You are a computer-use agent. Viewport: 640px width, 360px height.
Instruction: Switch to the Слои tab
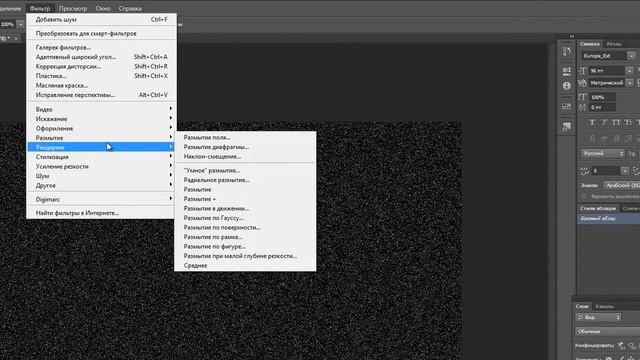point(582,306)
